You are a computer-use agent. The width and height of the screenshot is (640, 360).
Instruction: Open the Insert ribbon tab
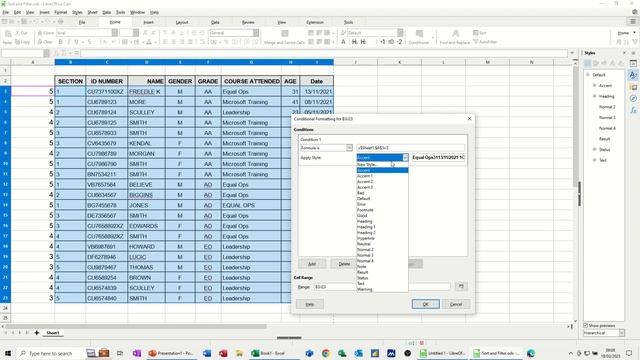click(x=149, y=22)
